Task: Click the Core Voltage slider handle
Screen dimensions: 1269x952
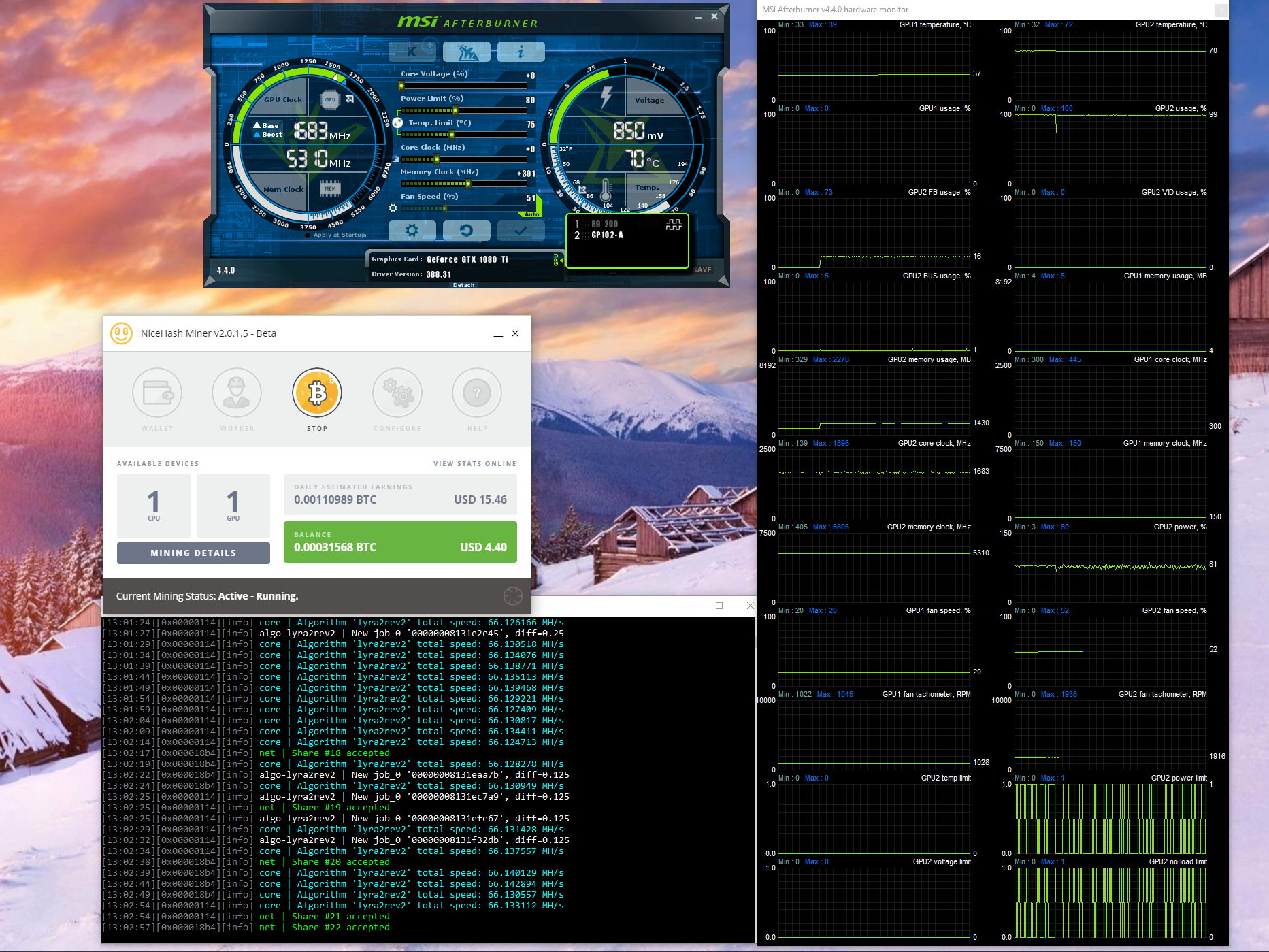Action: coord(401,86)
